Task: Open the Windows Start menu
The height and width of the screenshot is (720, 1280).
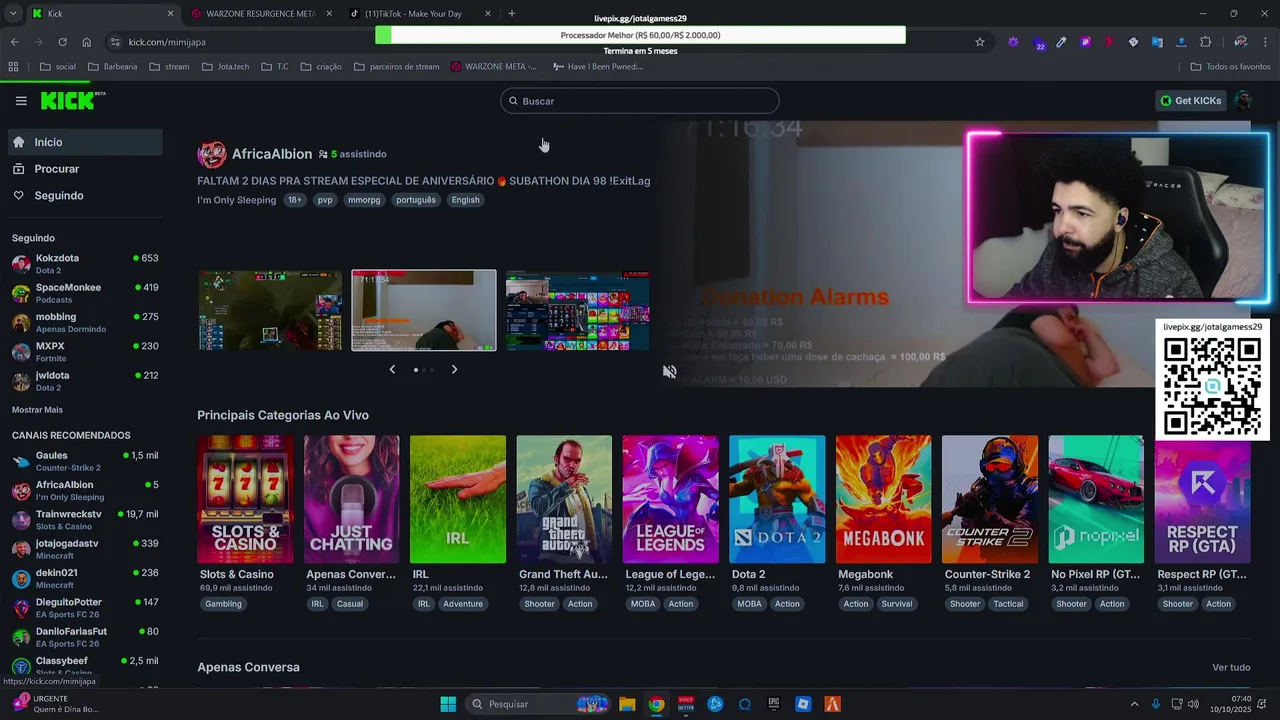Action: point(448,704)
